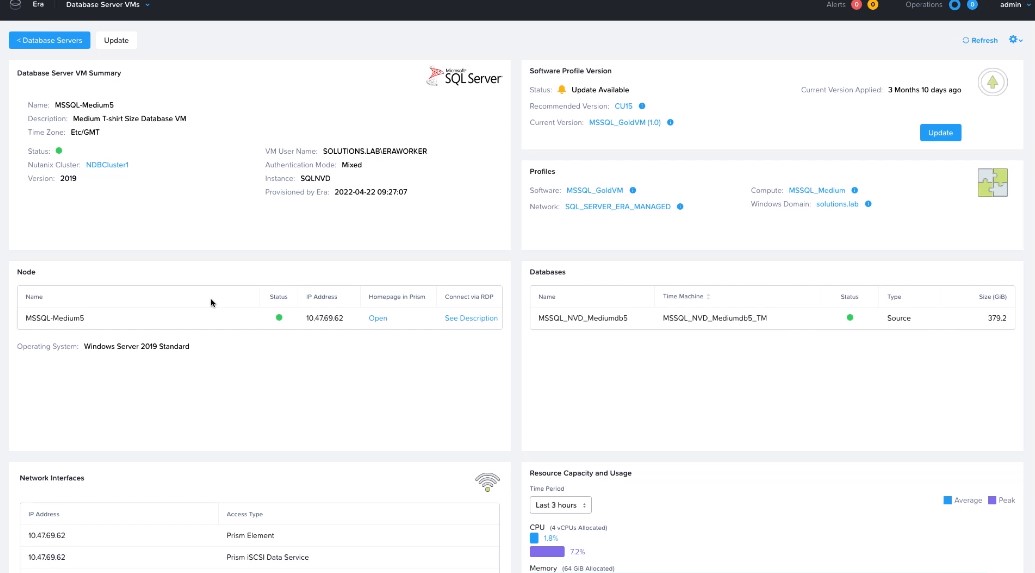This screenshot has height=573, width=1035.
Task: Open the MSSQL_GoldVM software profile
Action: 594,190
